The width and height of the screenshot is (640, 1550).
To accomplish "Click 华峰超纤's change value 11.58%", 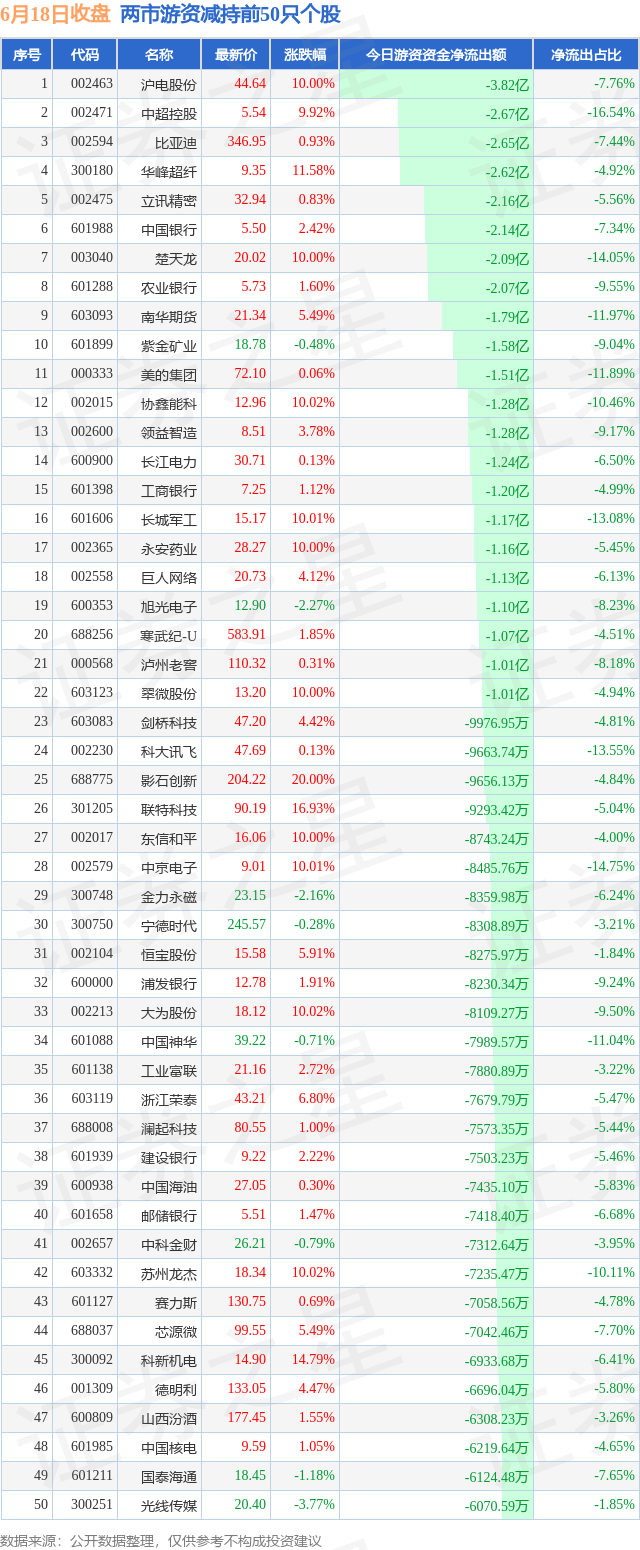I will 313,171.
